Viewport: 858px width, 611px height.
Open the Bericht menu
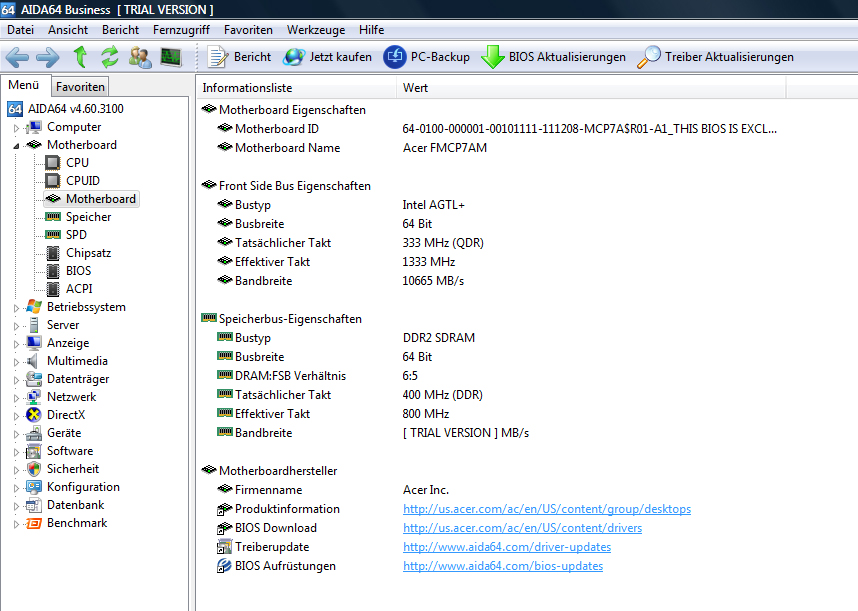[120, 30]
